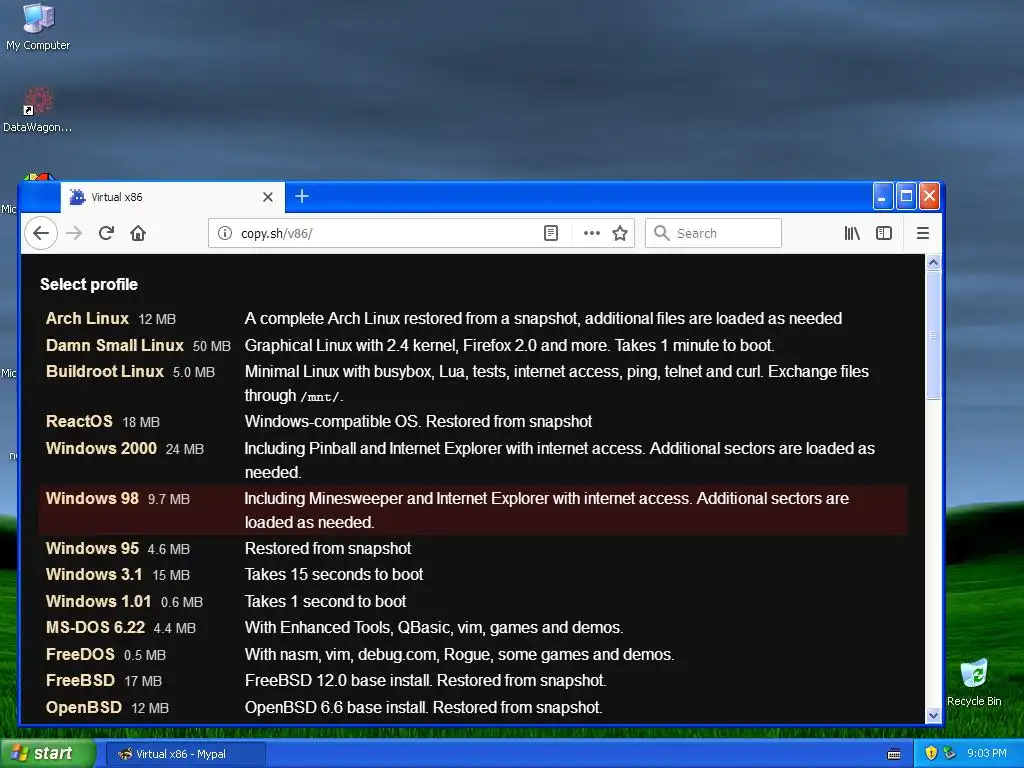Open My Computer desktop icon
Screen dimensions: 1024x768
coord(38,27)
